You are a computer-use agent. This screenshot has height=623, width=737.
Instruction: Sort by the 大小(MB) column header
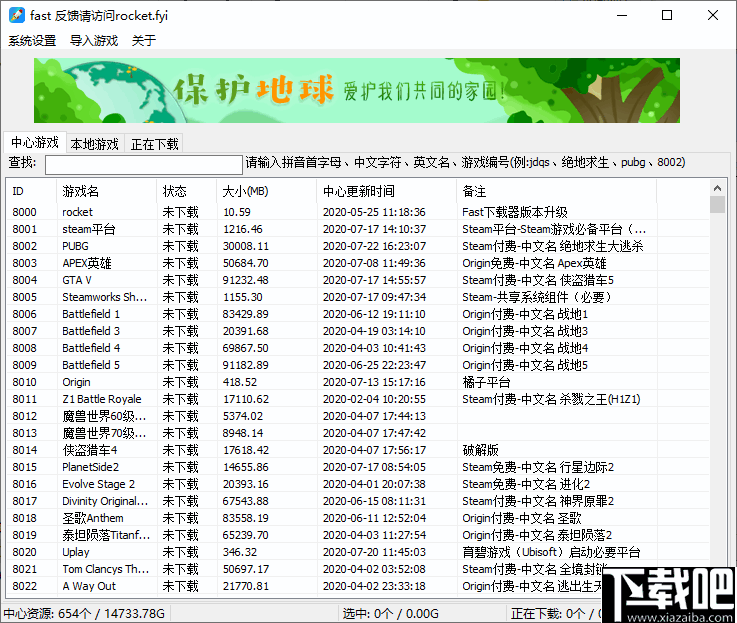(x=267, y=191)
